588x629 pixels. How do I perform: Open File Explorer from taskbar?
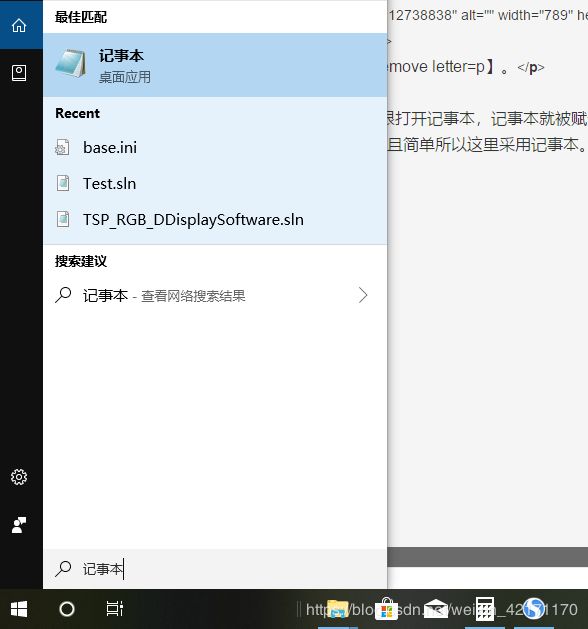[x=338, y=609]
